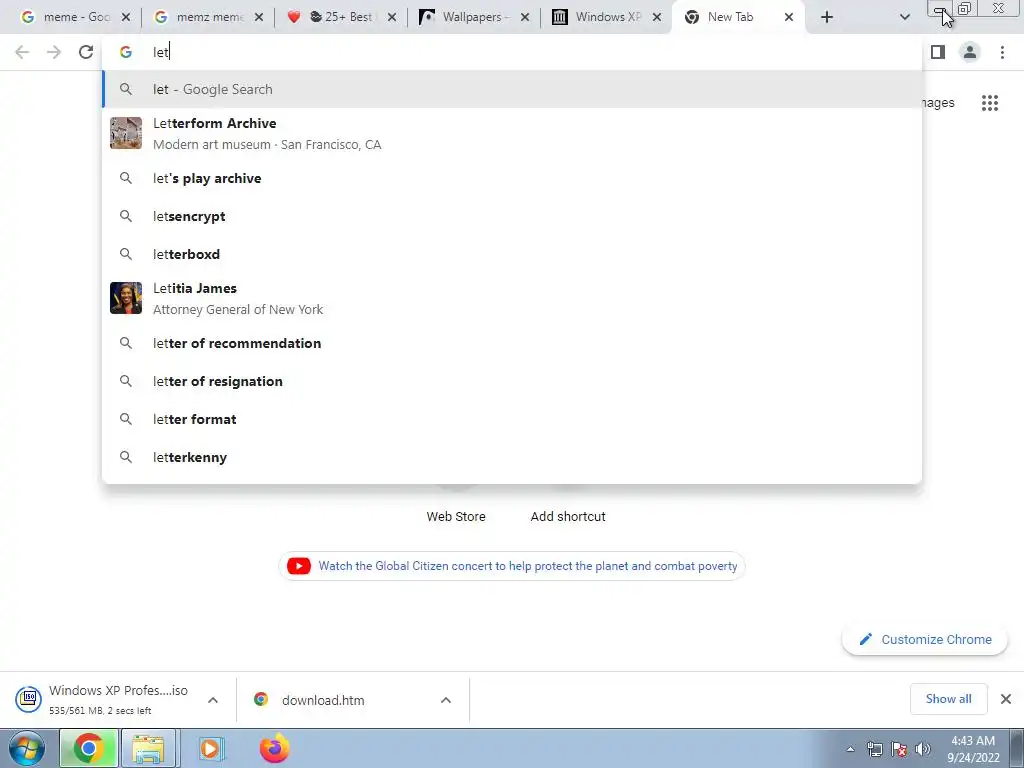The width and height of the screenshot is (1024, 768).
Task: Select the letsencrypt suggestion
Action: click(512, 216)
